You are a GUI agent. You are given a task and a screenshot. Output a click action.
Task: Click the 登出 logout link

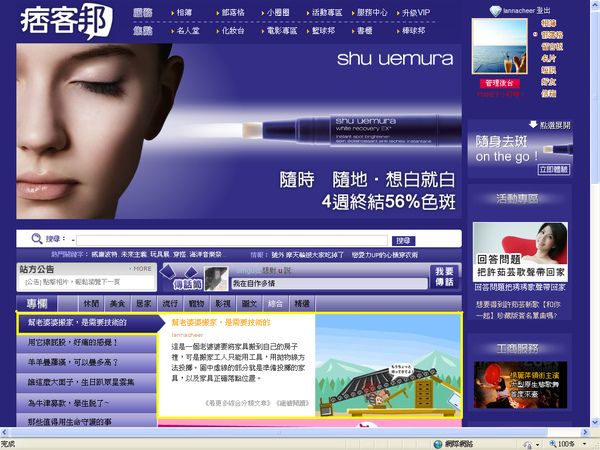tap(543, 10)
